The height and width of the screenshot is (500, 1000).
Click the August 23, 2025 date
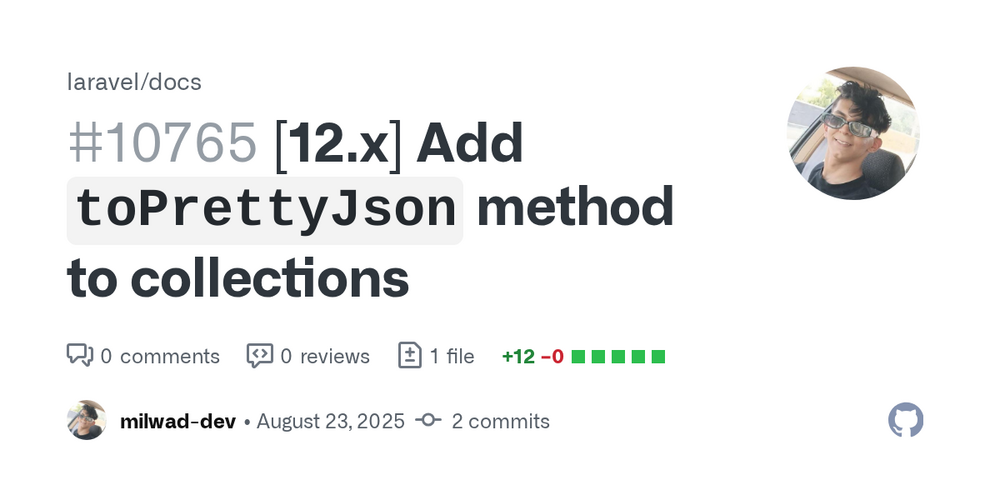tap(330, 422)
